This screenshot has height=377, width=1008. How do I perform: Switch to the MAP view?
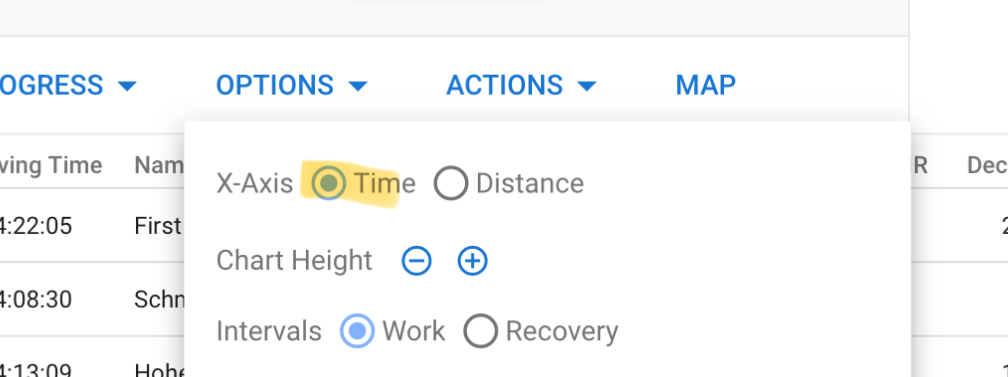(705, 85)
